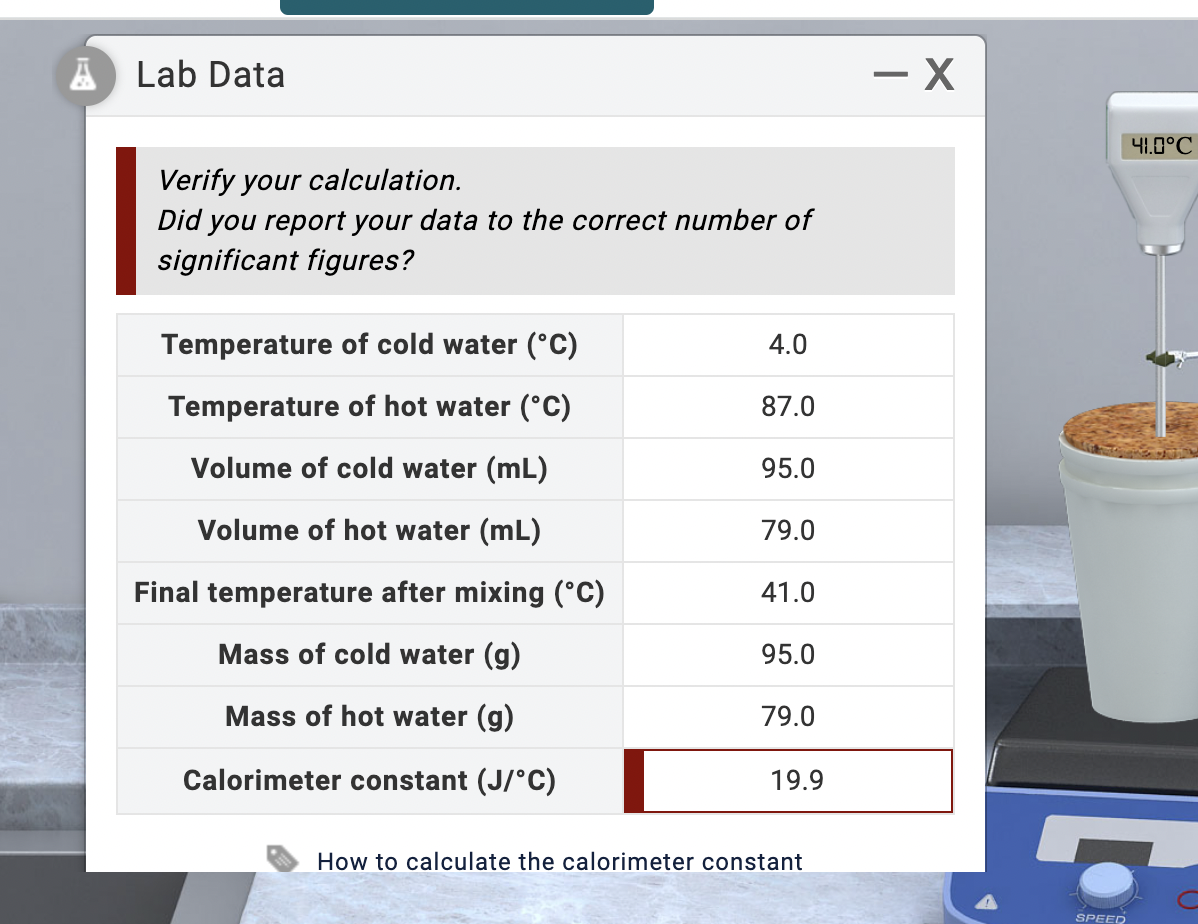Image resolution: width=1198 pixels, height=924 pixels.
Task: Click the cork lid of the calorimeter
Action: (x=1132, y=430)
